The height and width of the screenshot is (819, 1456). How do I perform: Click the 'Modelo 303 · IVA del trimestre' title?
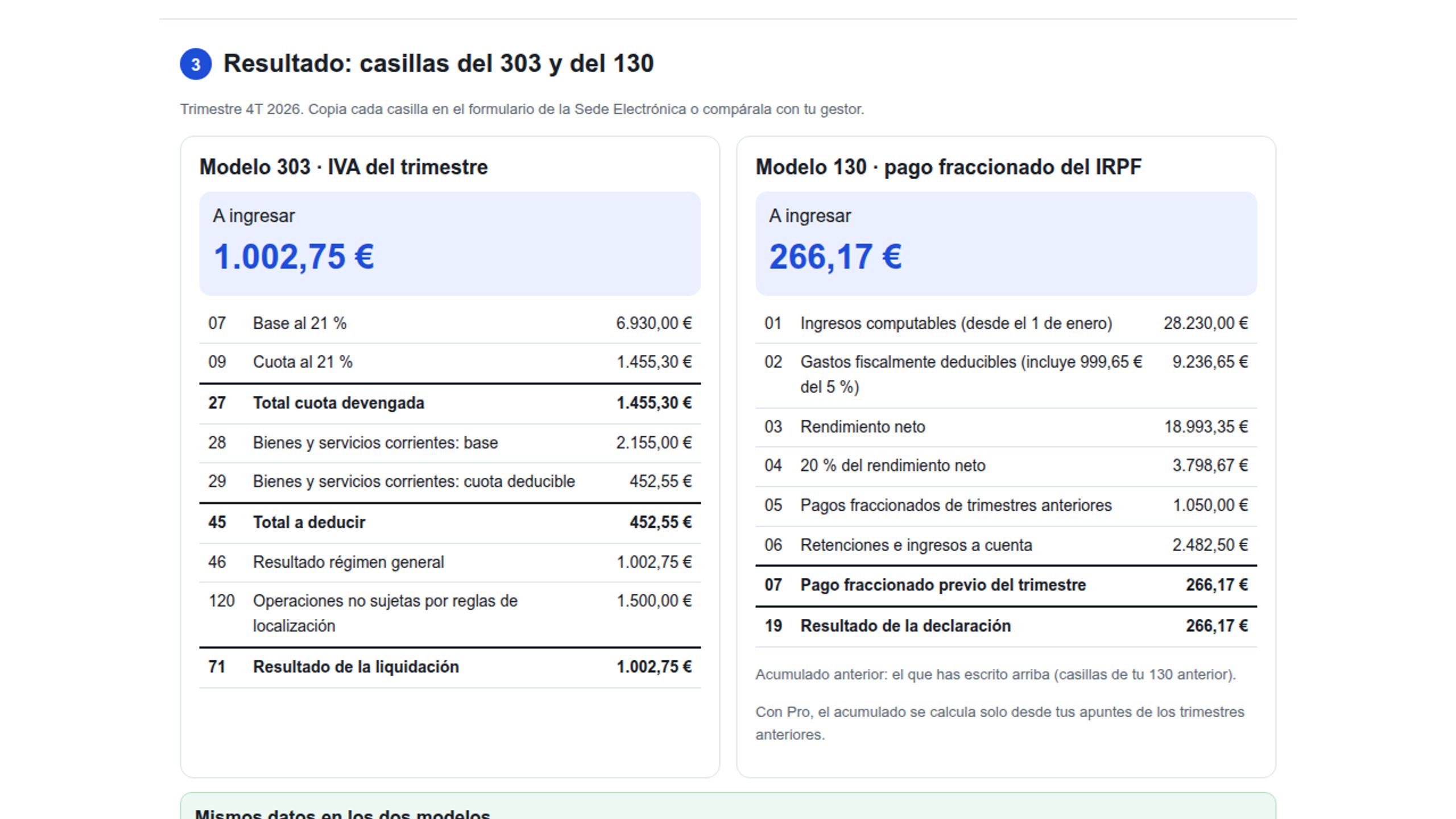pyautogui.click(x=344, y=167)
